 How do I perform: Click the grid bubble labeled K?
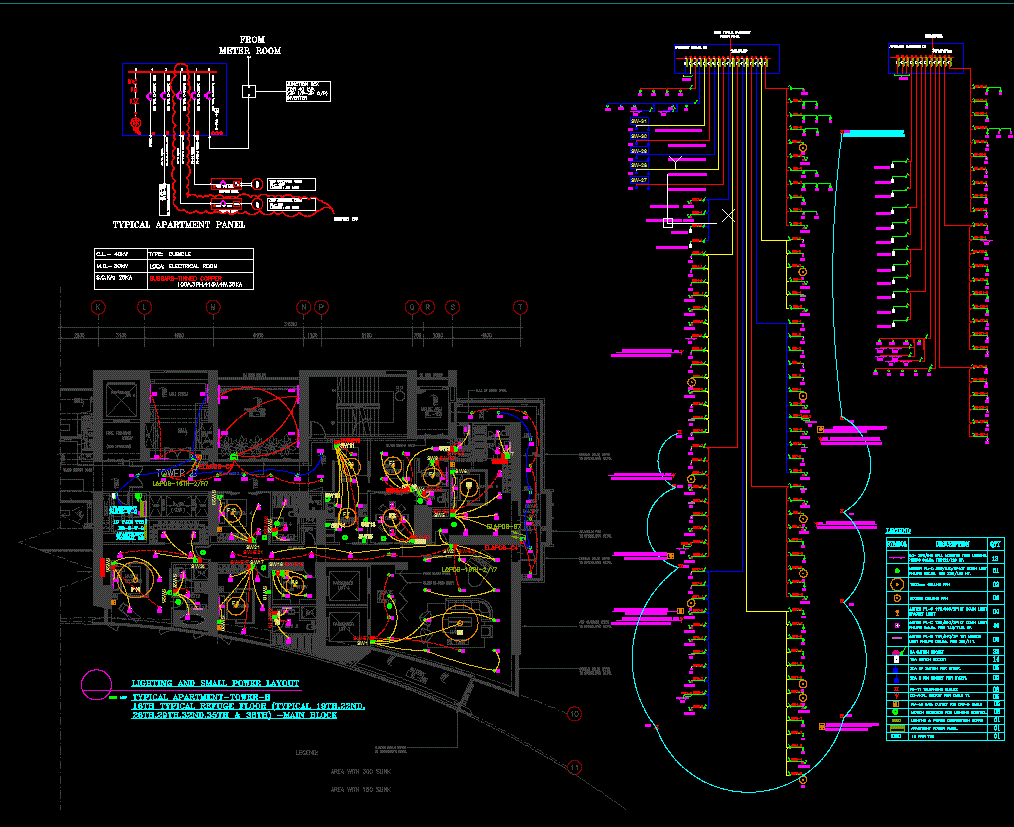click(98, 307)
